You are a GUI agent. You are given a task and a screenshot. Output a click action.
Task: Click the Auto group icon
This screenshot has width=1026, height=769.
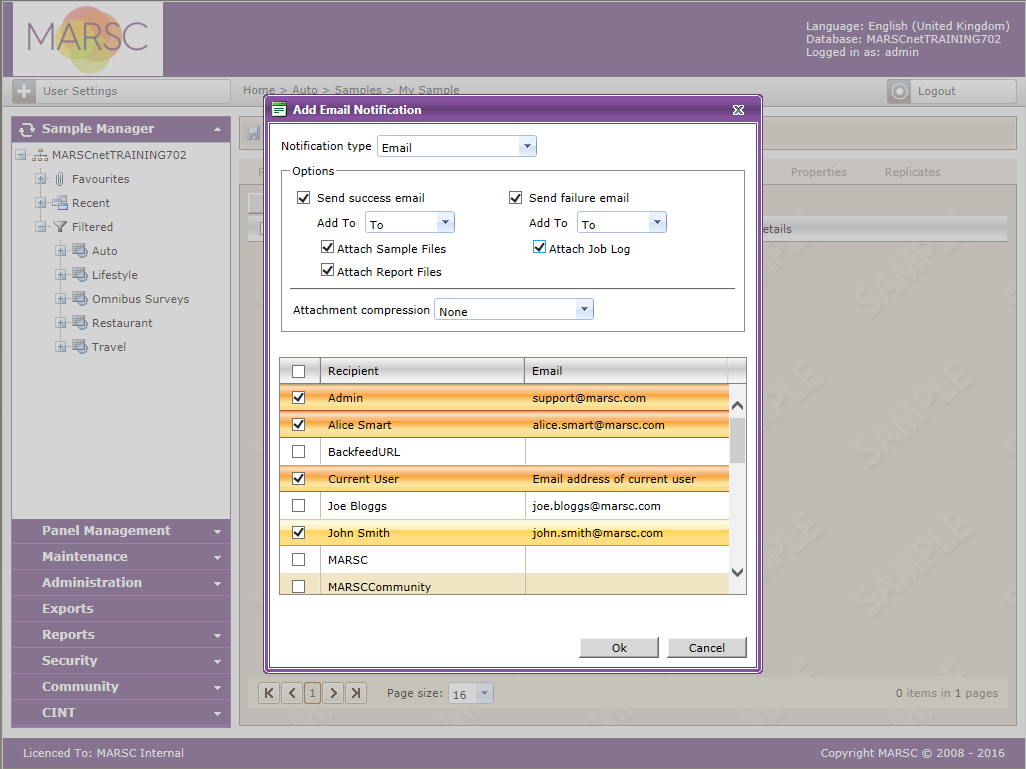coord(80,251)
